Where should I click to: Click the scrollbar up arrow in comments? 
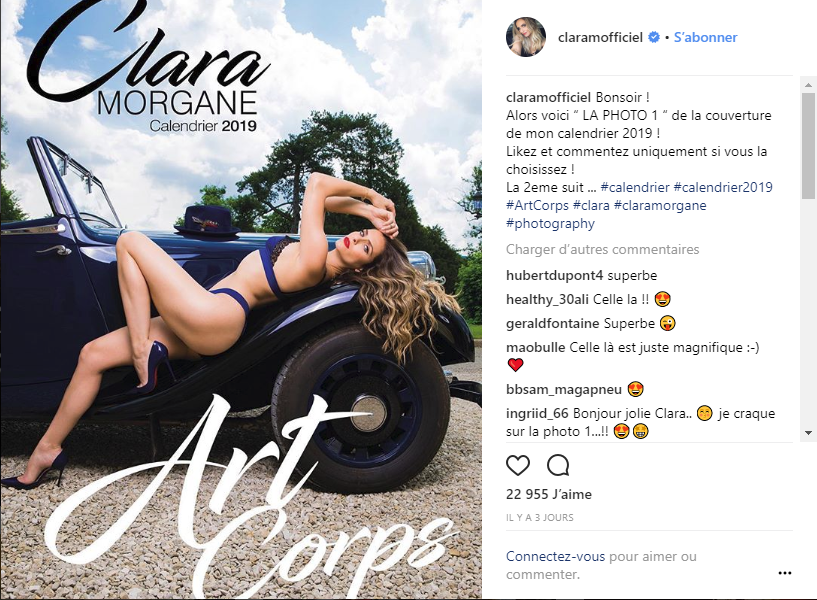pyautogui.click(x=808, y=84)
